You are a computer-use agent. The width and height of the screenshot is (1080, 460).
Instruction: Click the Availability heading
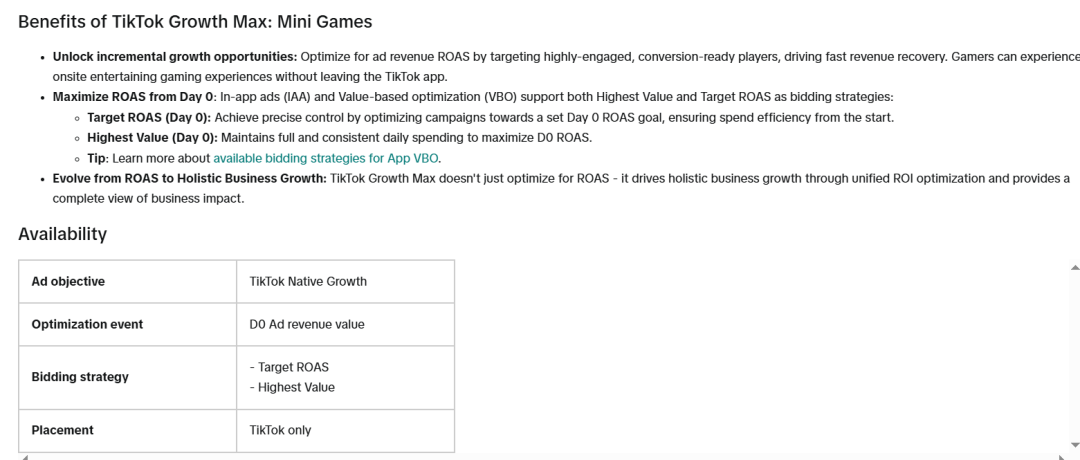tap(63, 234)
